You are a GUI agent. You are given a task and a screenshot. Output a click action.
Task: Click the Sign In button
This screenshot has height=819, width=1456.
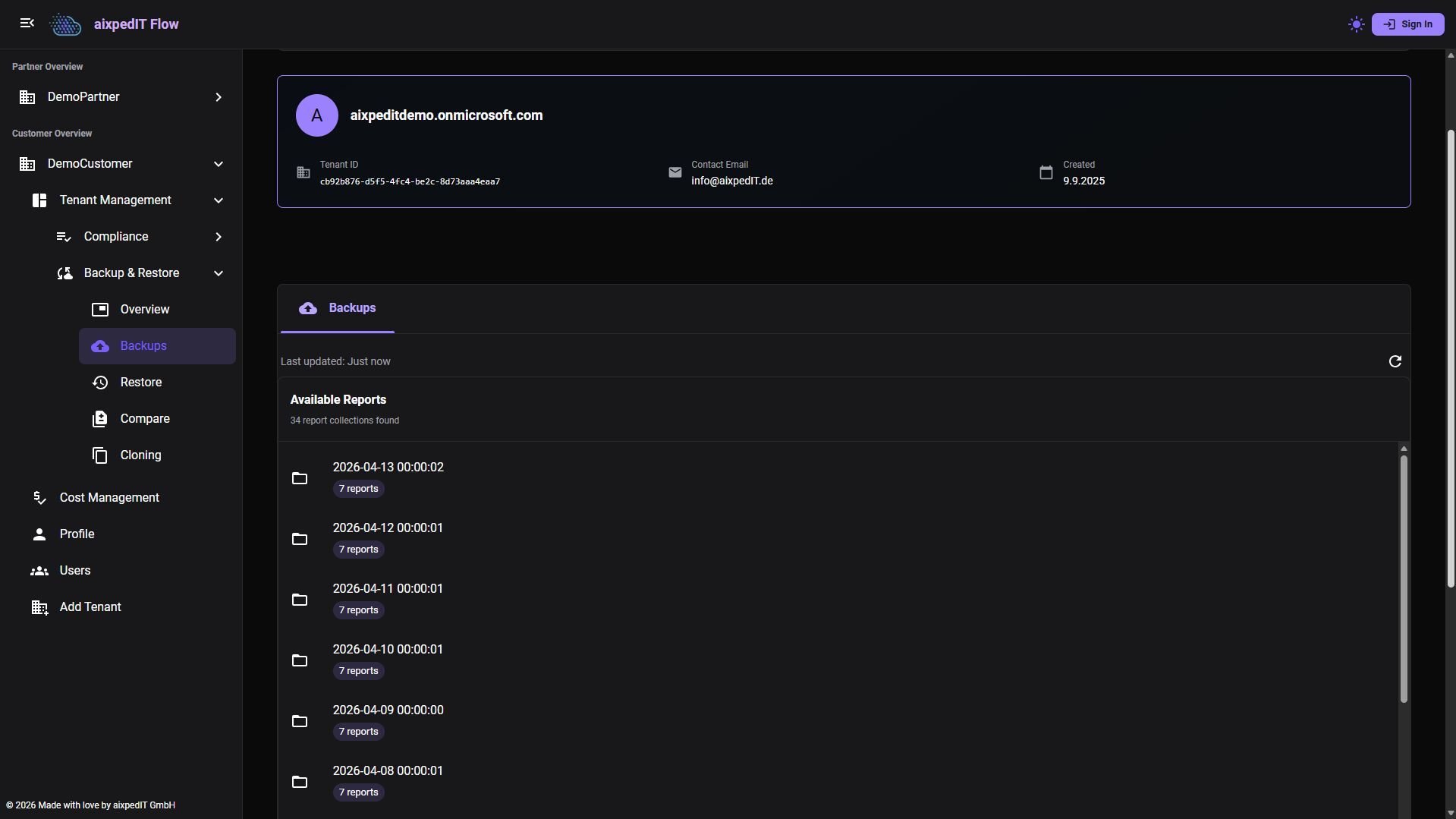[x=1407, y=24]
